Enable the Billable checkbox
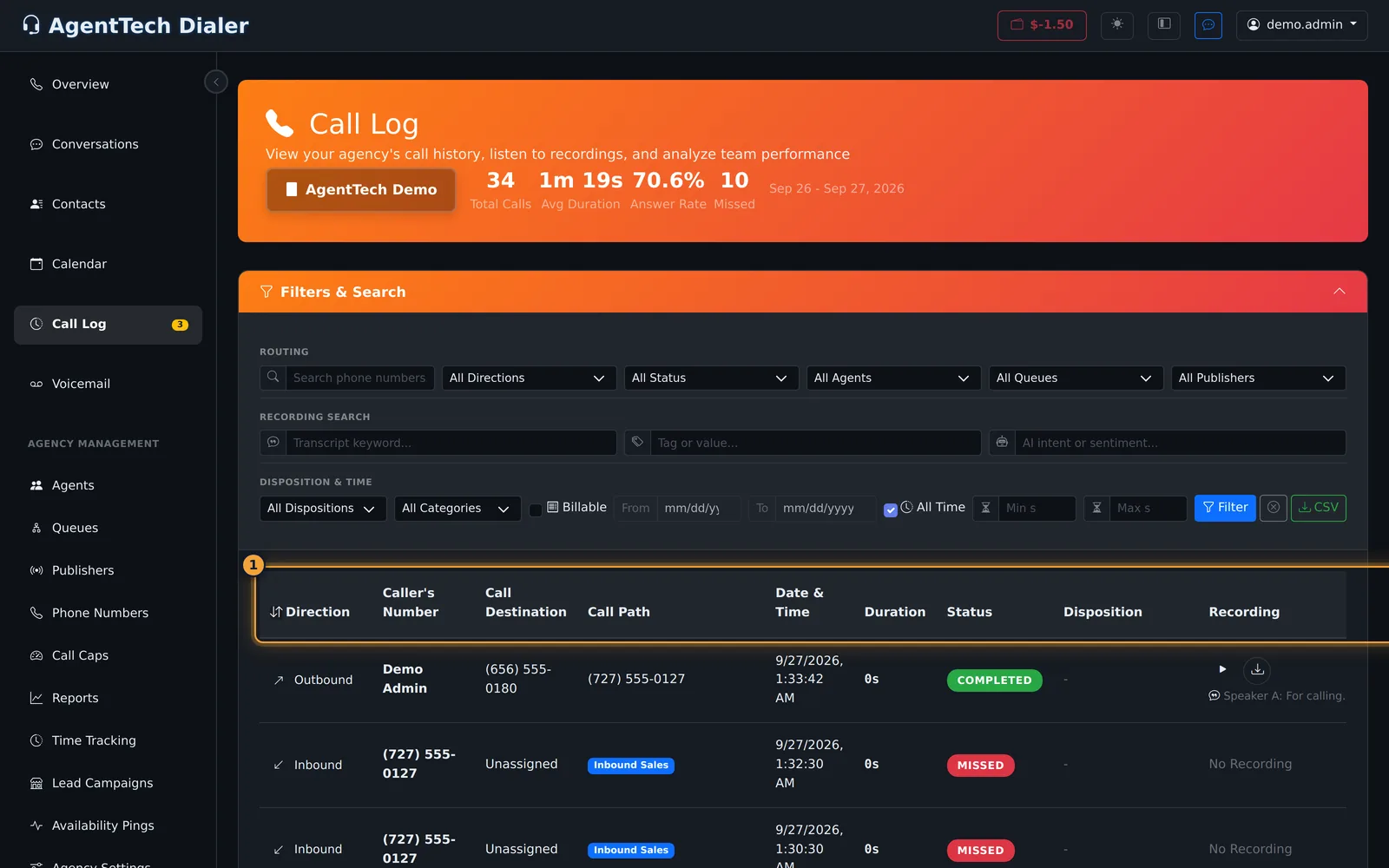The image size is (1389, 868). pyautogui.click(x=536, y=510)
